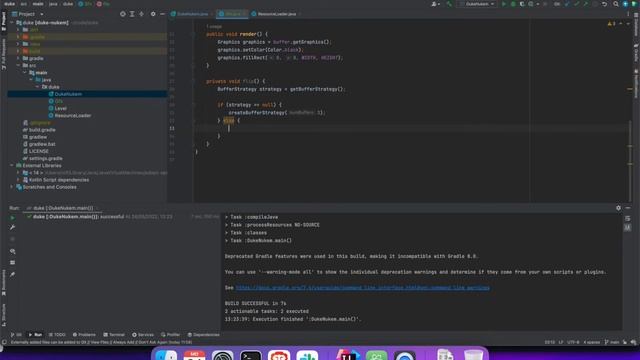This screenshot has height=360, width=640.
Task: Click the soft-wrap icon beside console output
Action: [627, 219]
